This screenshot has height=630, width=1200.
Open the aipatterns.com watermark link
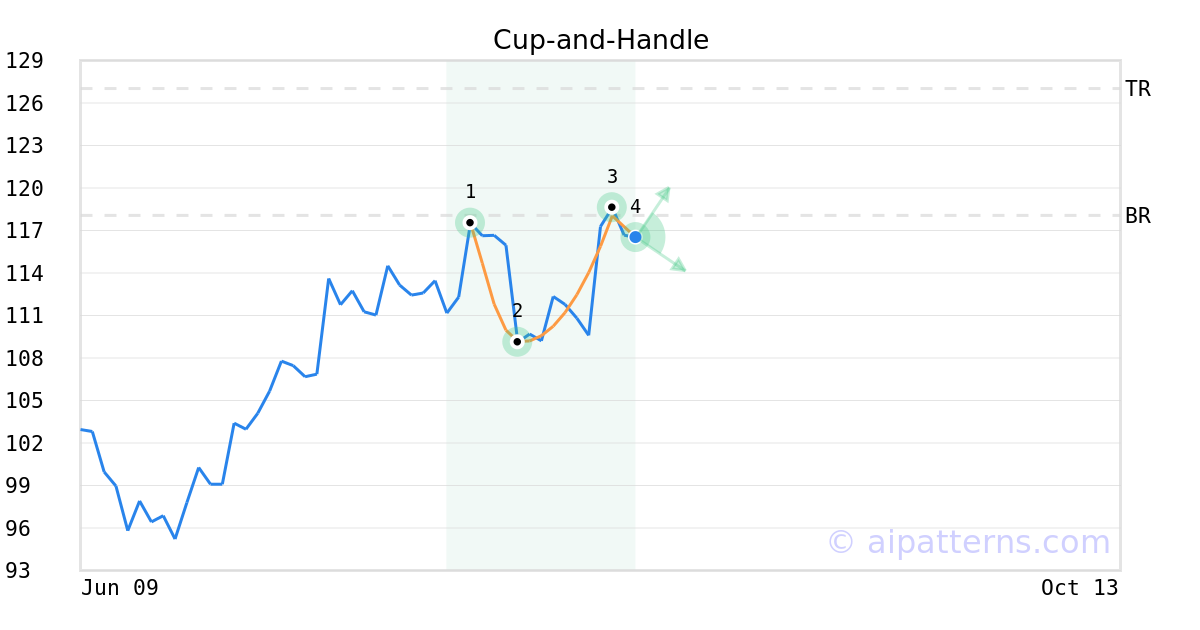968,542
